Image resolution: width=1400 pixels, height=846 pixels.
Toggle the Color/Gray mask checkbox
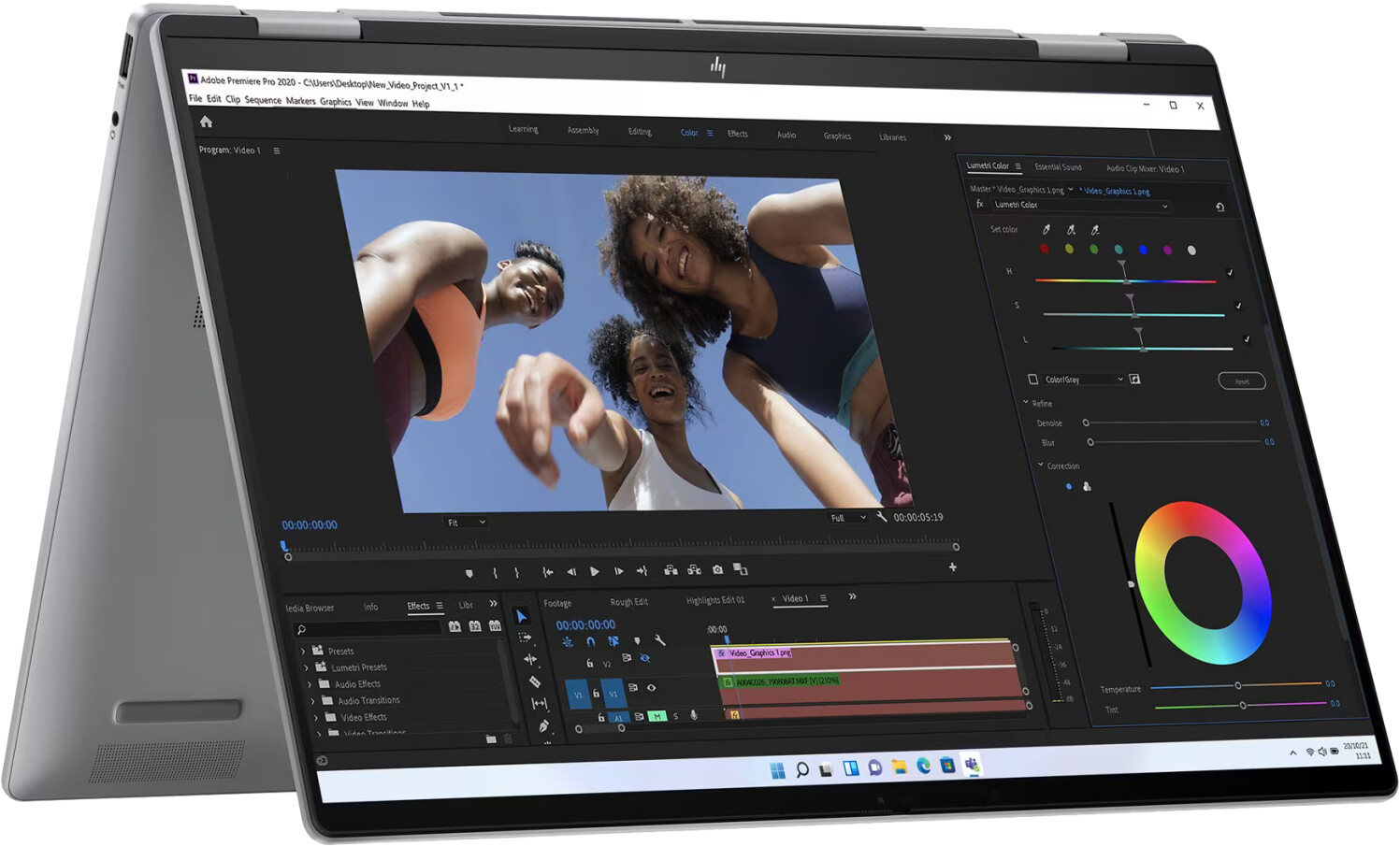(x=1033, y=379)
